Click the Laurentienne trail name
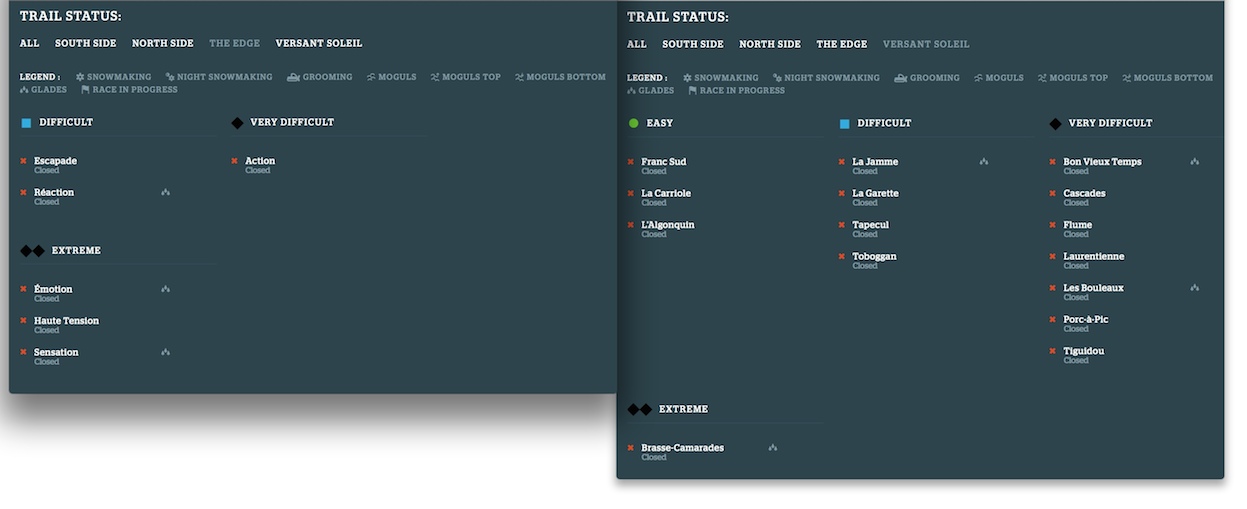 click(x=1094, y=257)
